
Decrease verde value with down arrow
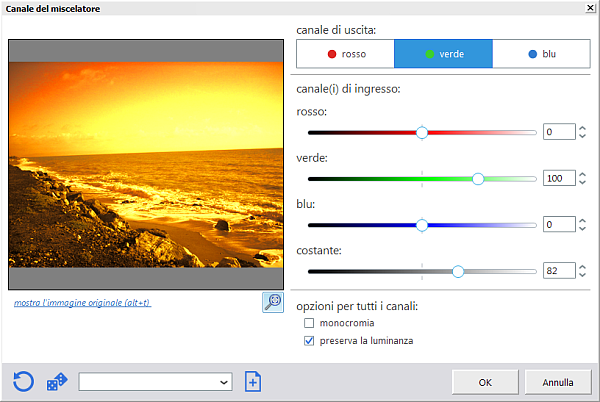coord(583,183)
